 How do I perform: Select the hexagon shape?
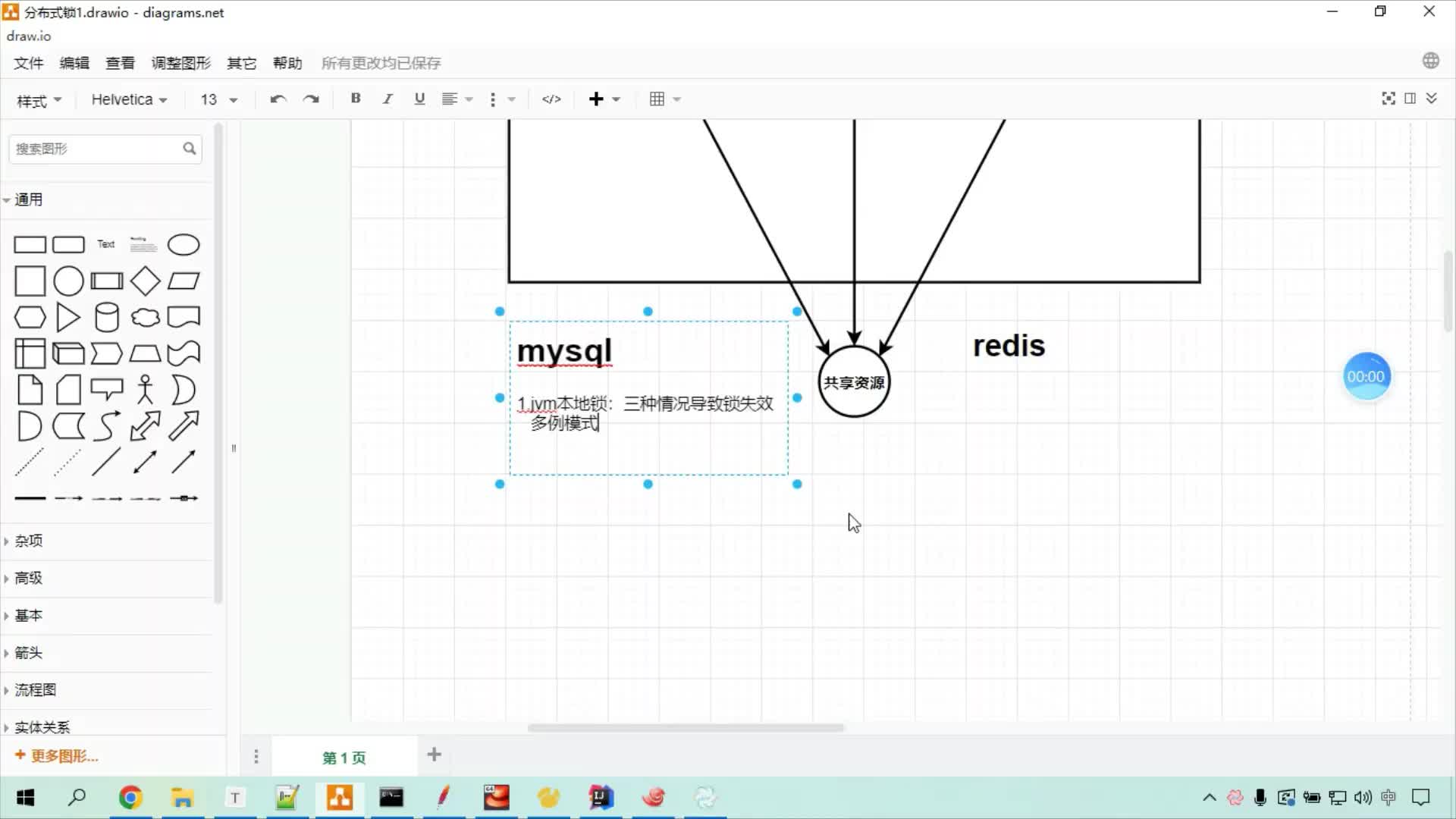(30, 318)
